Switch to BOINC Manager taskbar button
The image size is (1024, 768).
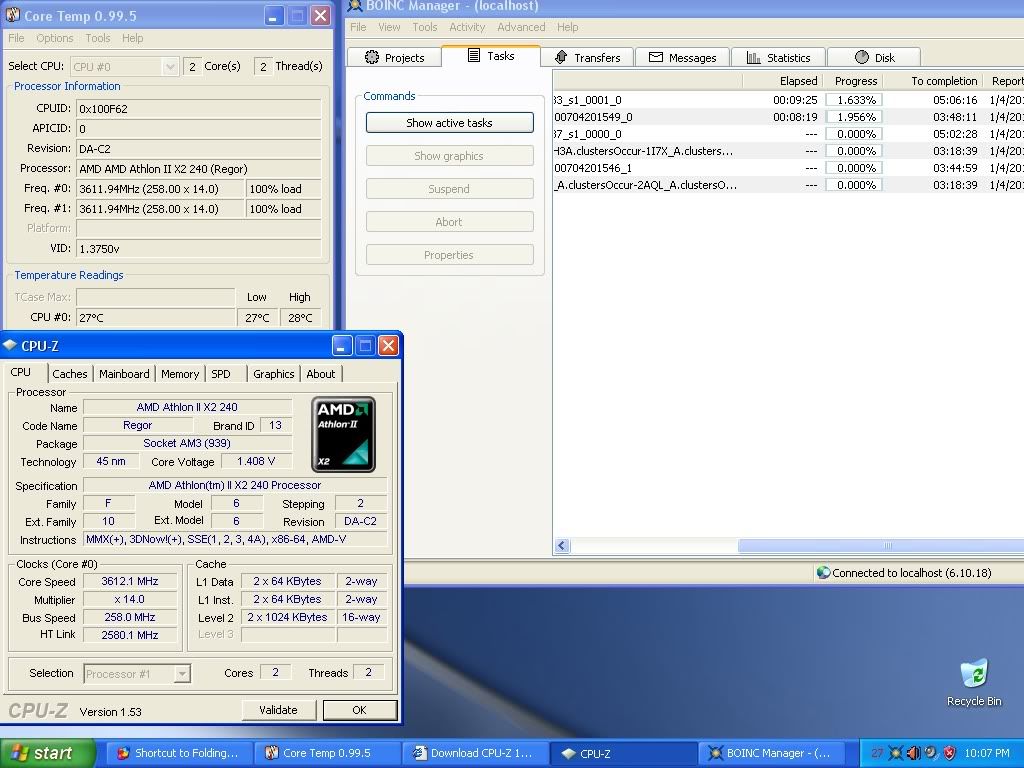(771, 753)
